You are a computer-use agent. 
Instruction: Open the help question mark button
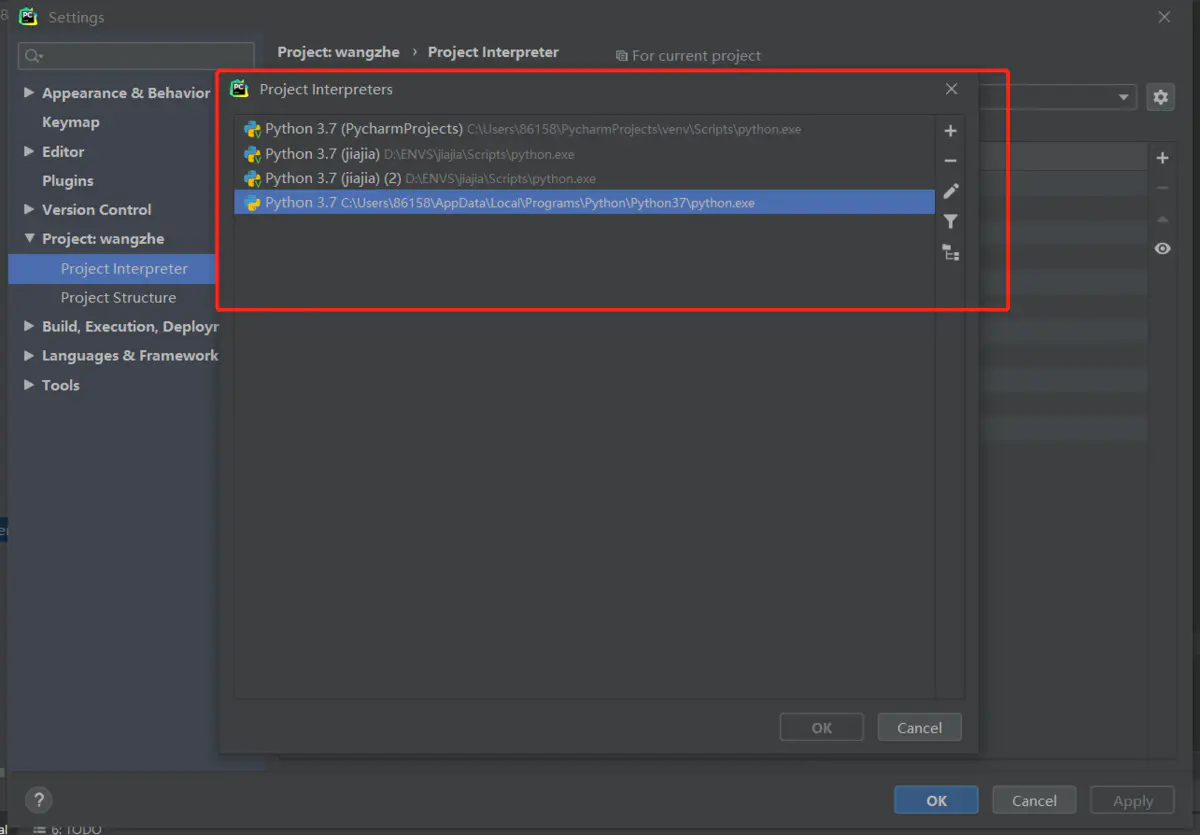pyautogui.click(x=38, y=800)
